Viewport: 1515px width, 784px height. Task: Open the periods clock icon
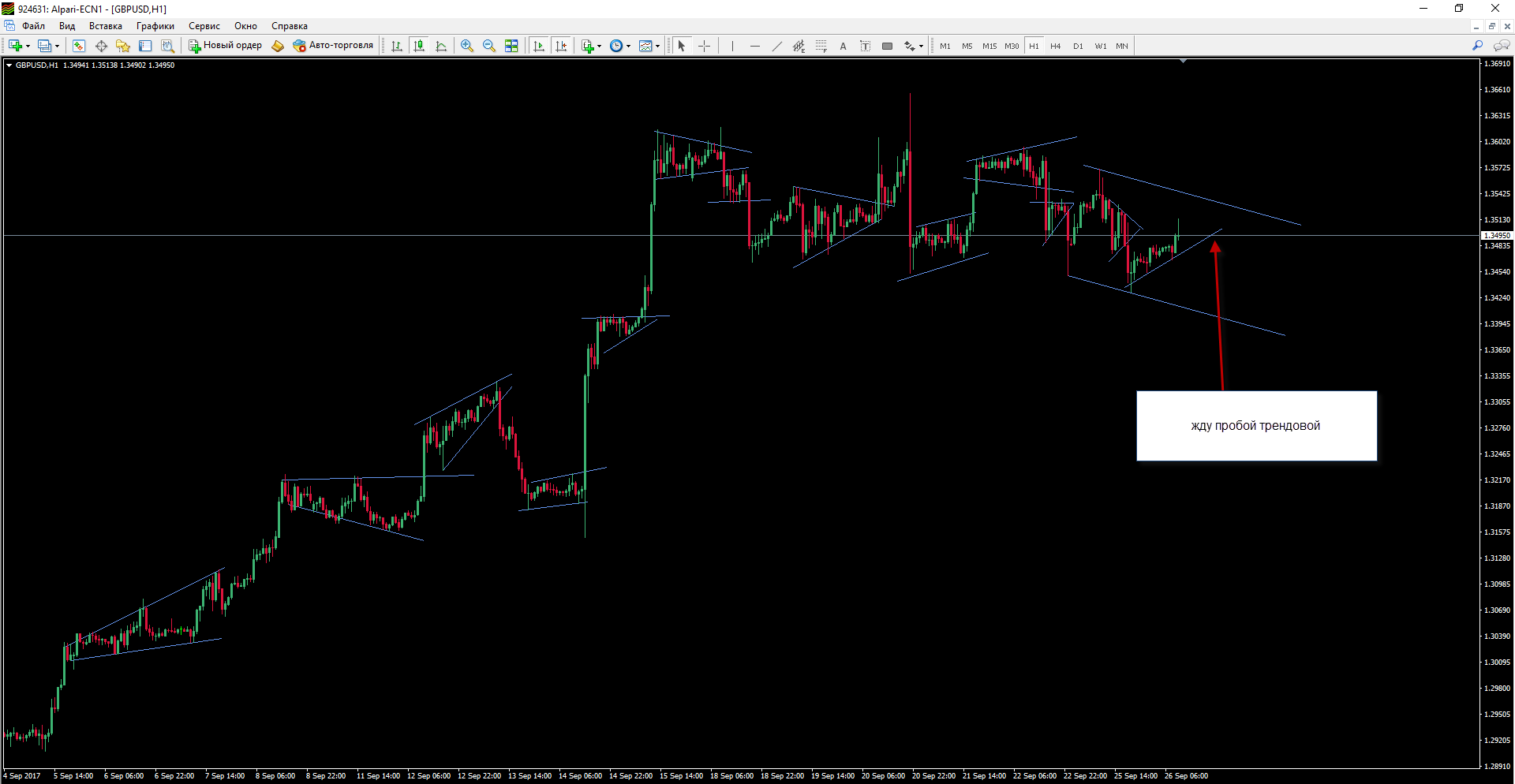(616, 46)
